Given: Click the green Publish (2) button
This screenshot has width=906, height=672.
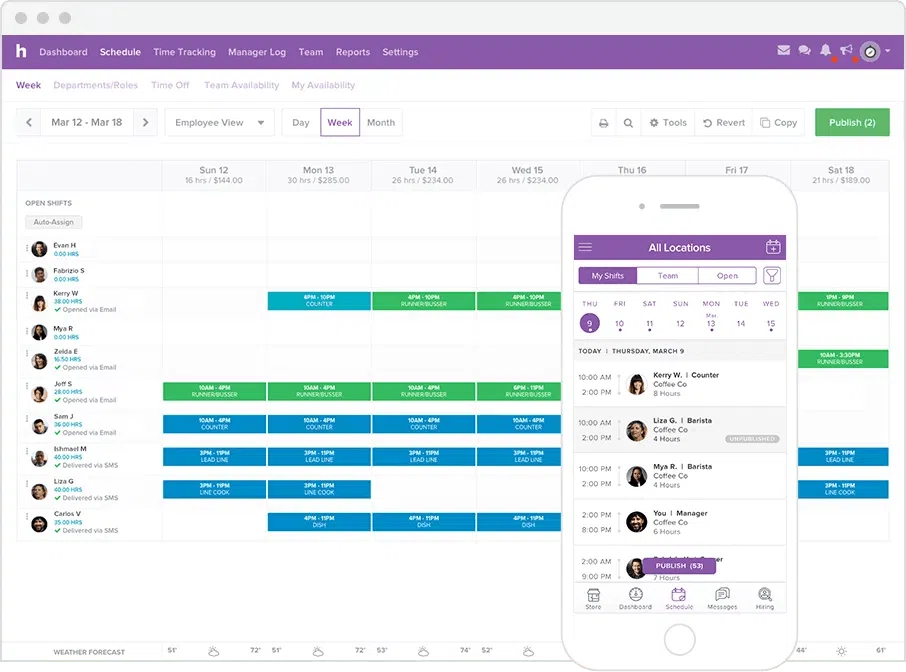Looking at the screenshot, I should [852, 122].
